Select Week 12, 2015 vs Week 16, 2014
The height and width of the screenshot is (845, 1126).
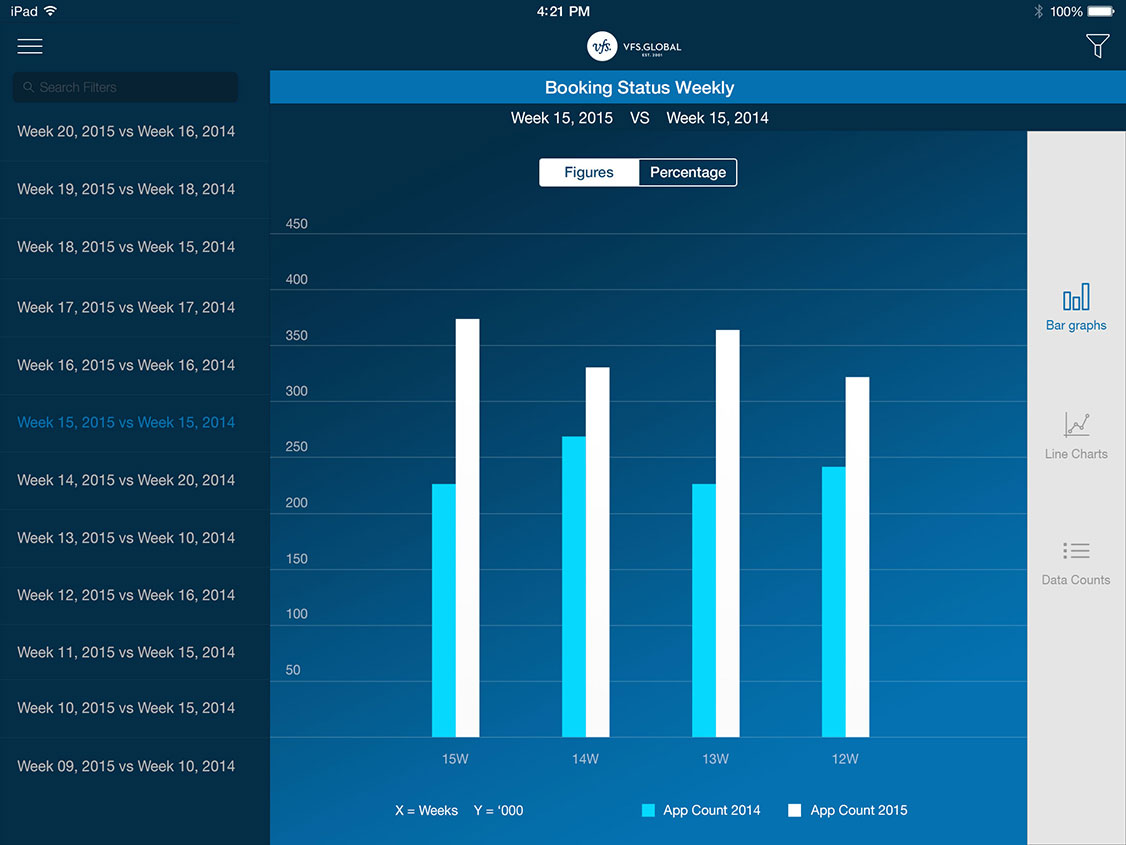tap(126, 595)
